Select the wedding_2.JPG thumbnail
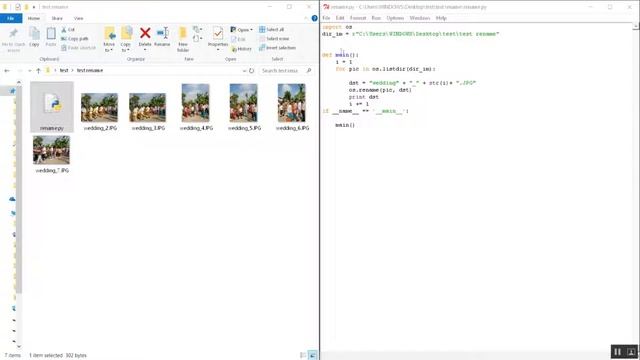 point(100,108)
